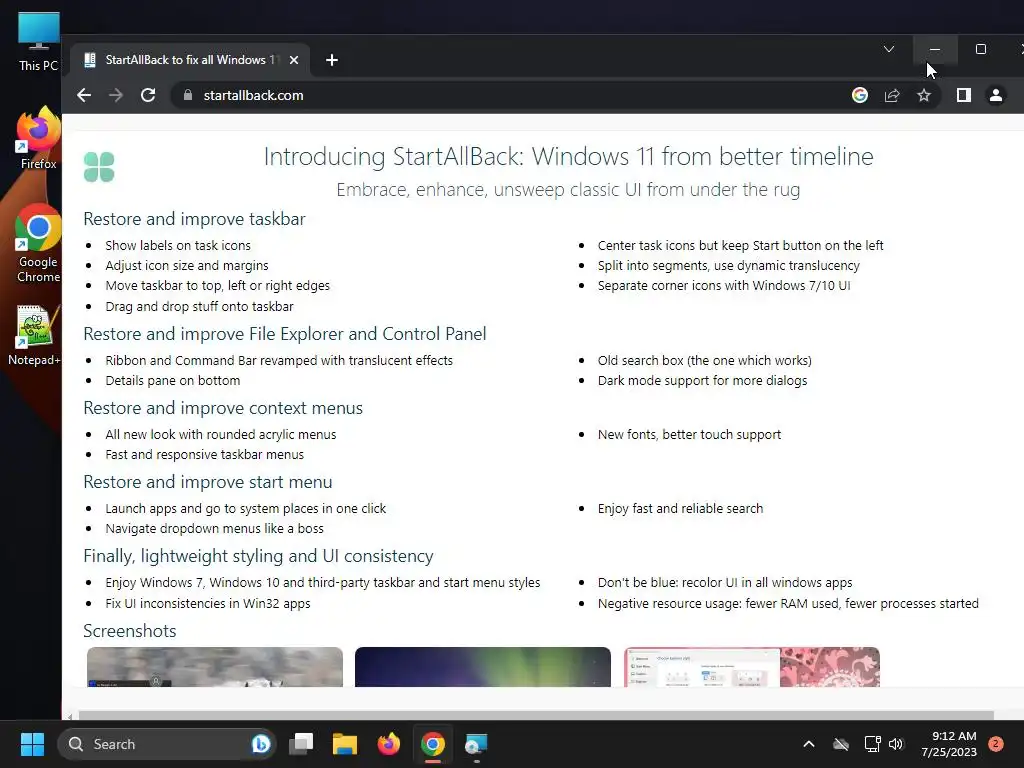Select Notepad++ desktop shortcut

[34, 335]
